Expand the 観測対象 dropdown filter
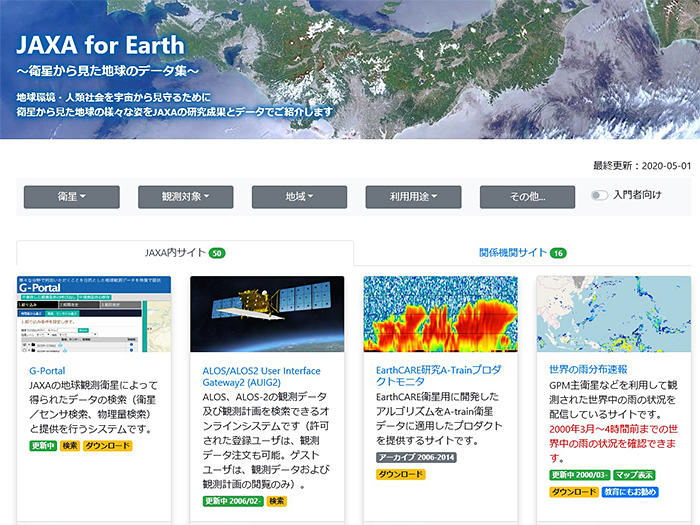700x525 pixels. 185,197
